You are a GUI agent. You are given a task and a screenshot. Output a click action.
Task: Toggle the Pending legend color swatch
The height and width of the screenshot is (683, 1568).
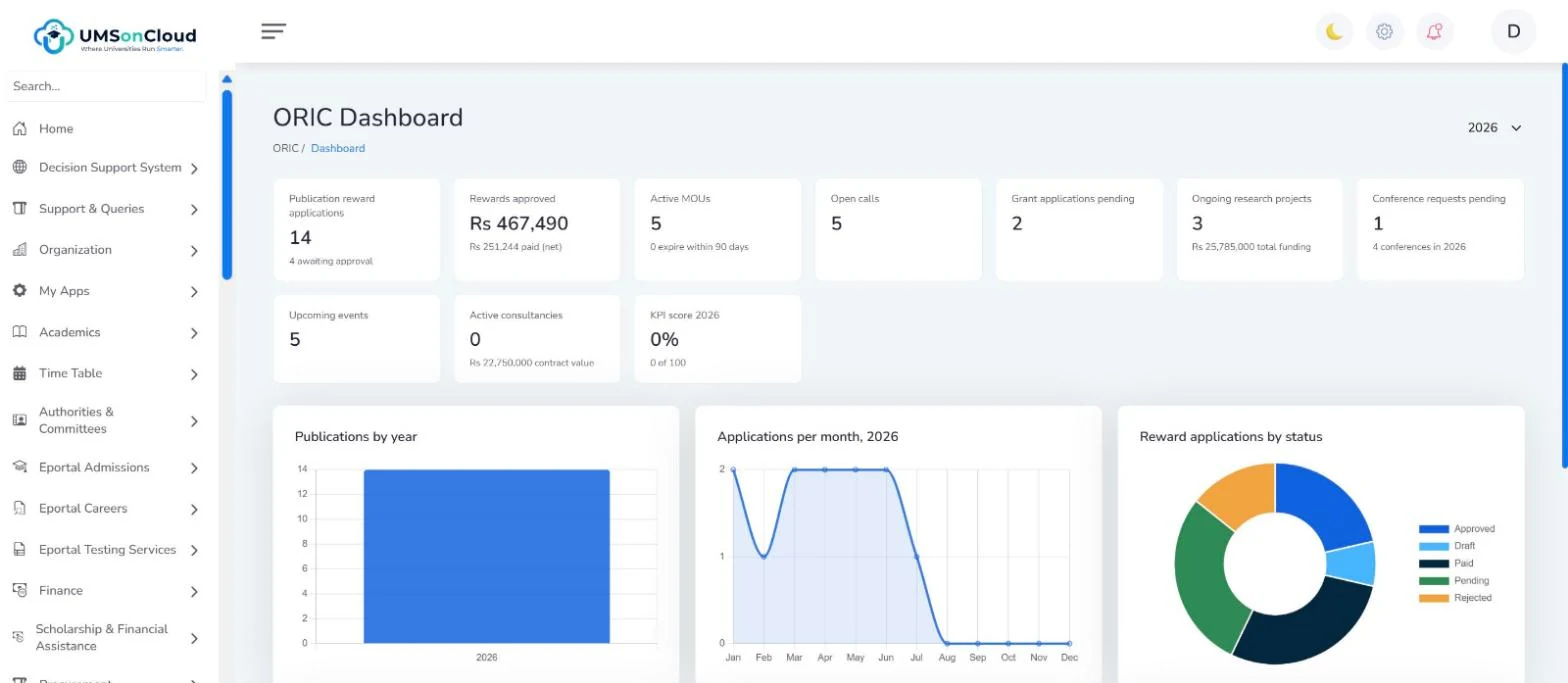(1434, 580)
